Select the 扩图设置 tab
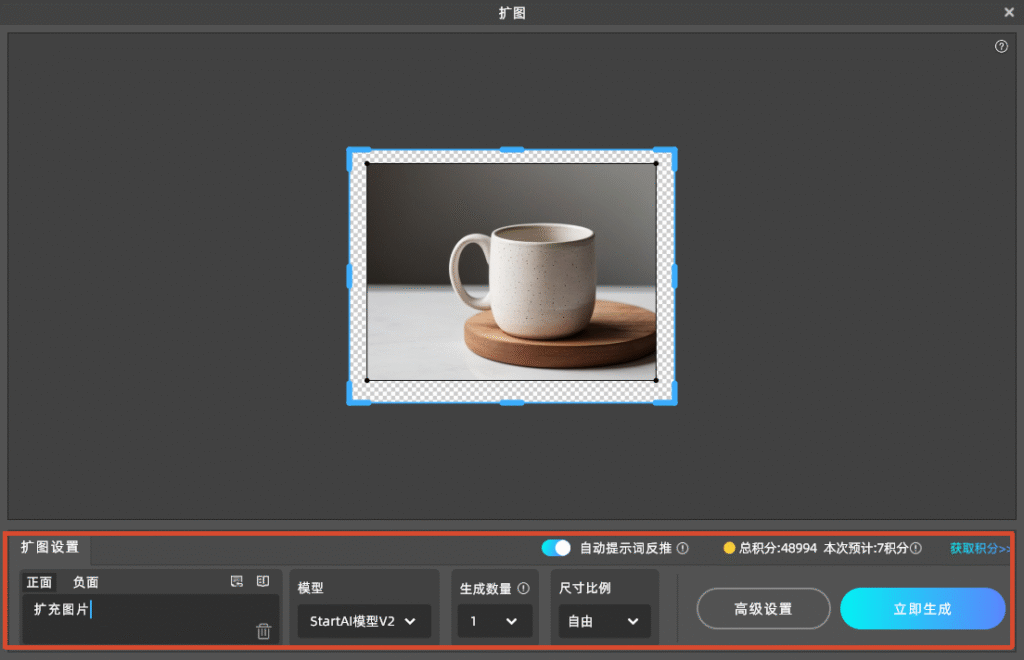1024x660 pixels. pyautogui.click(x=50, y=546)
